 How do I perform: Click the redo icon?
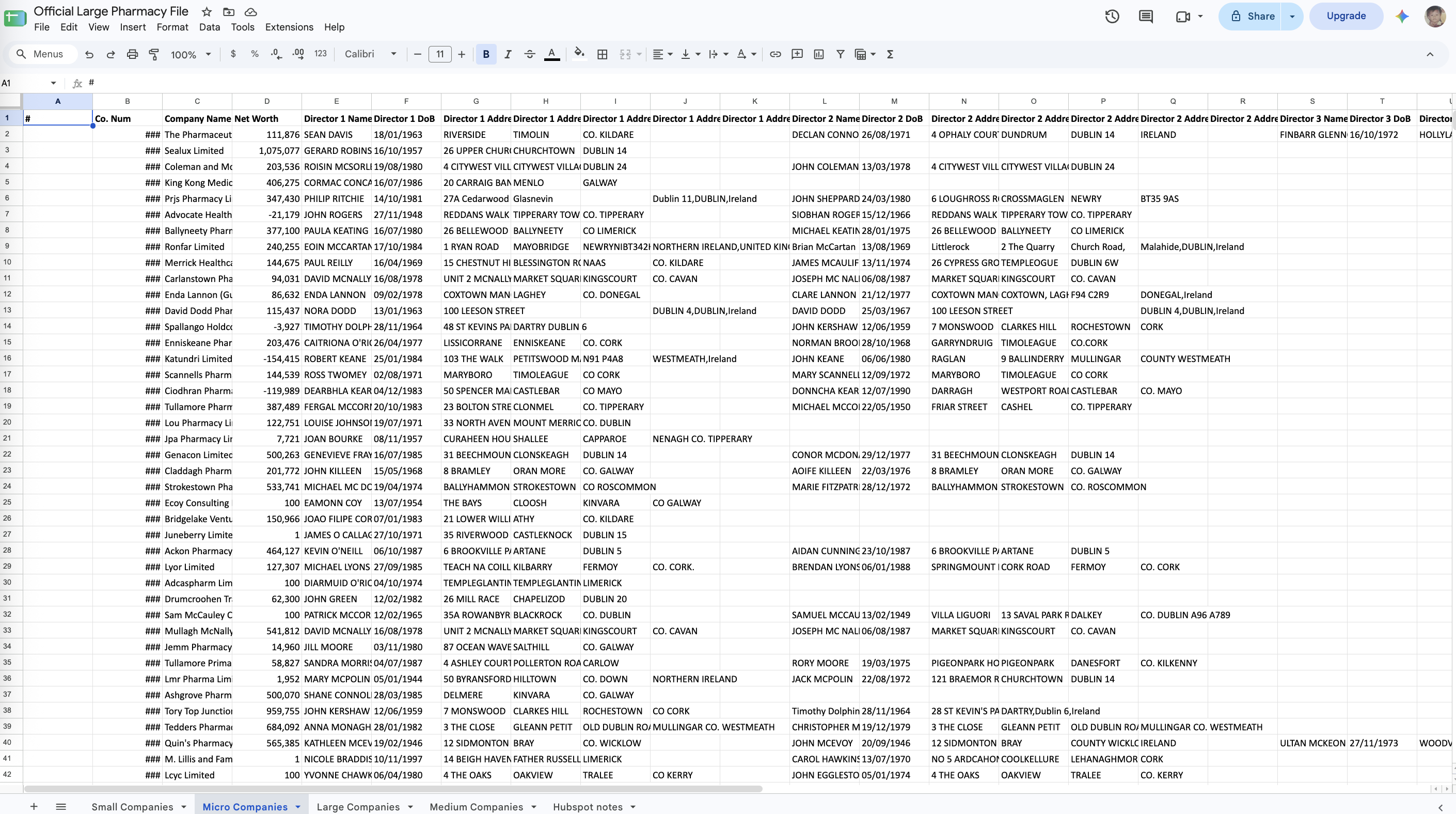(x=111, y=54)
